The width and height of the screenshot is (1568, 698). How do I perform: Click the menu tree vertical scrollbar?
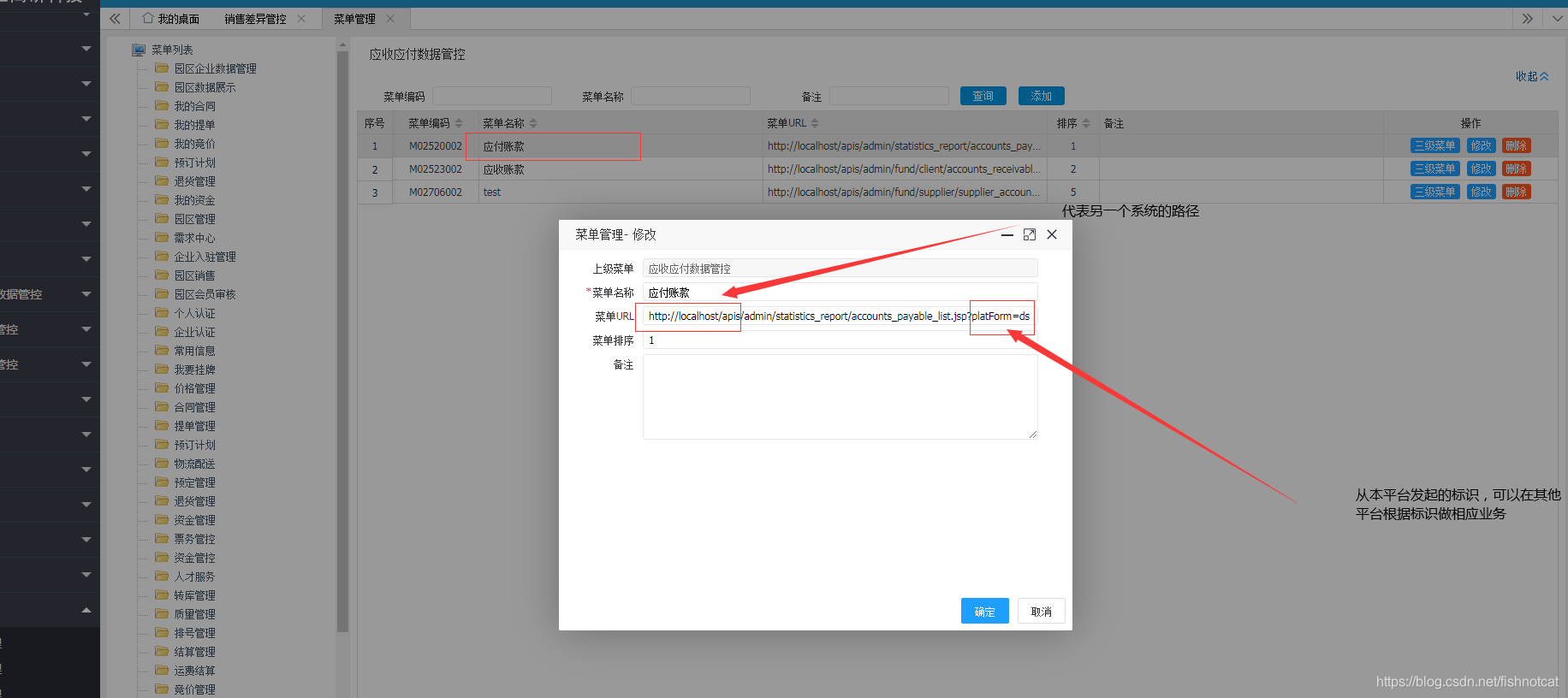[342, 342]
